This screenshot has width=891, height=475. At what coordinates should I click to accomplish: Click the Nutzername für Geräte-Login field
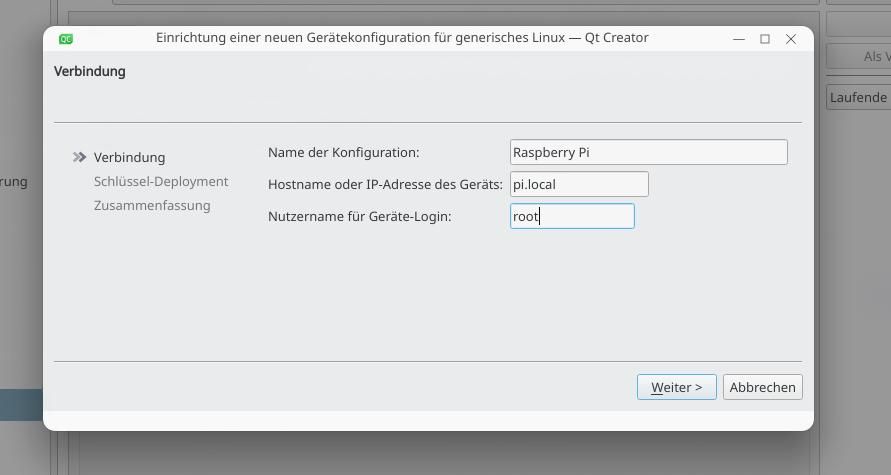572,216
